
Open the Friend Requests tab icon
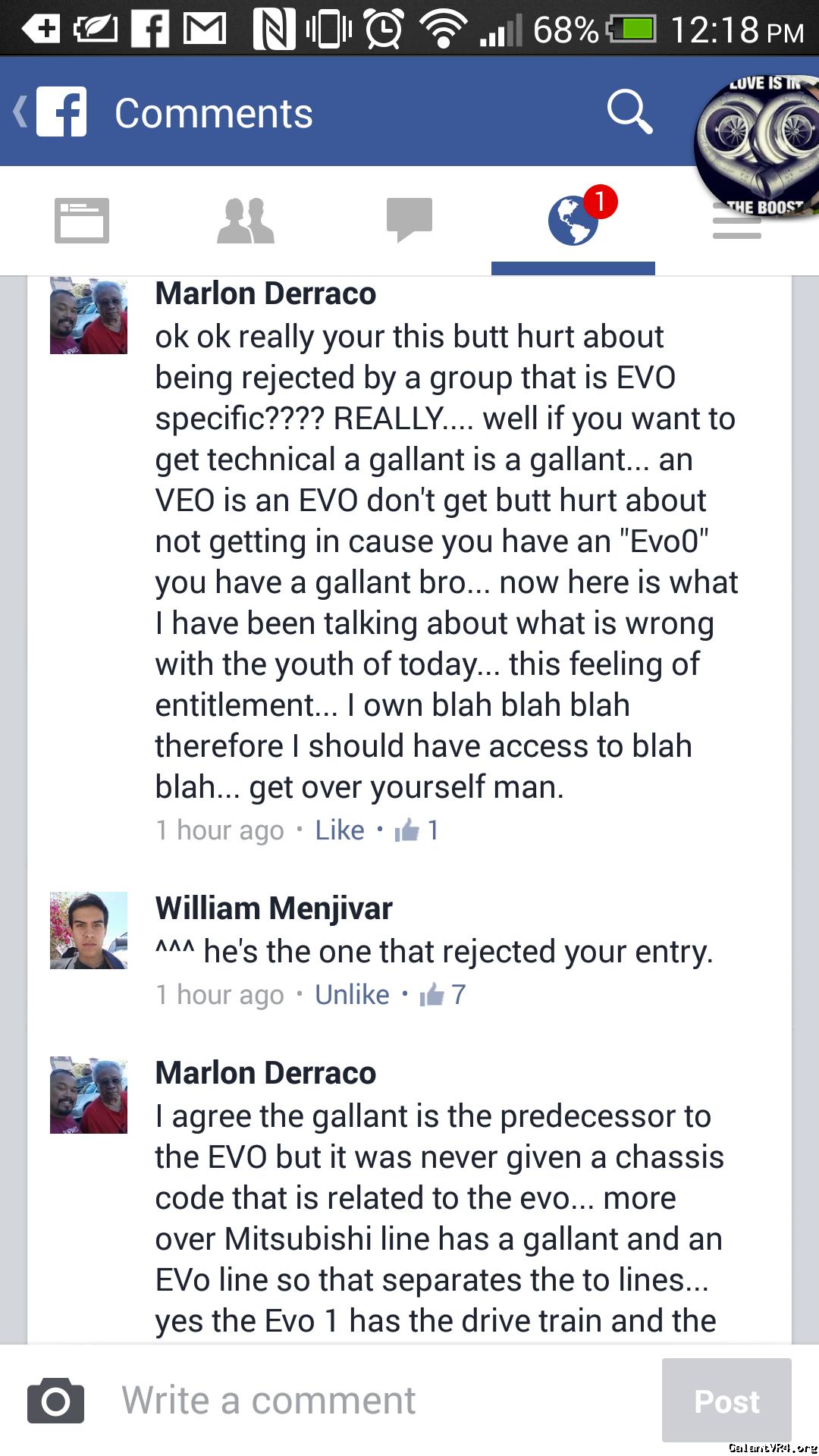(x=246, y=221)
